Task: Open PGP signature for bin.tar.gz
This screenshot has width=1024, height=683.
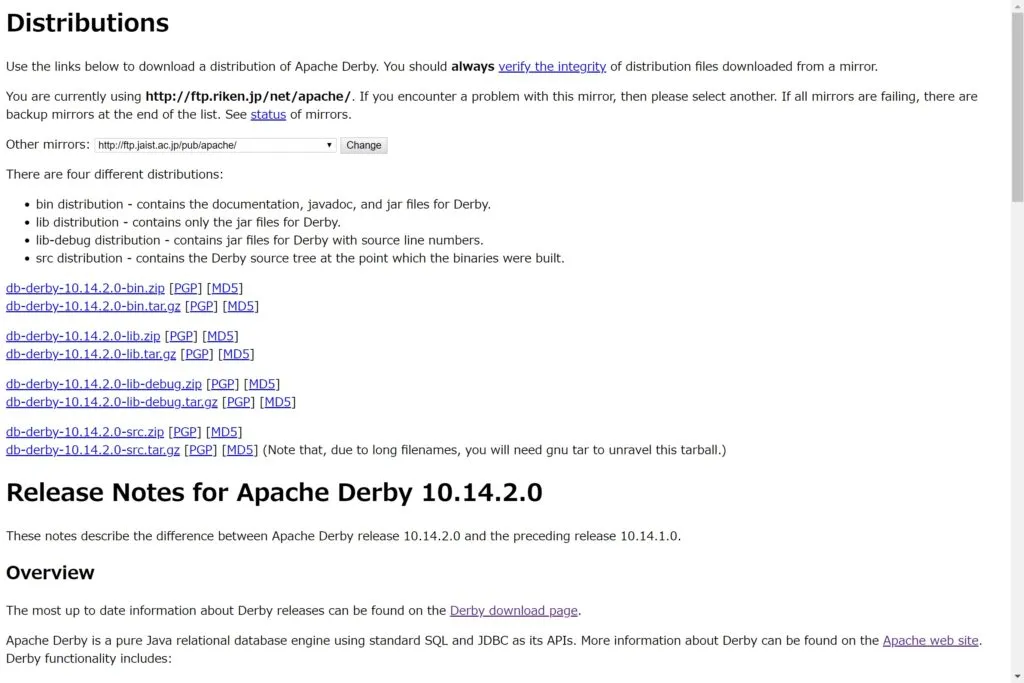Action: (x=201, y=306)
